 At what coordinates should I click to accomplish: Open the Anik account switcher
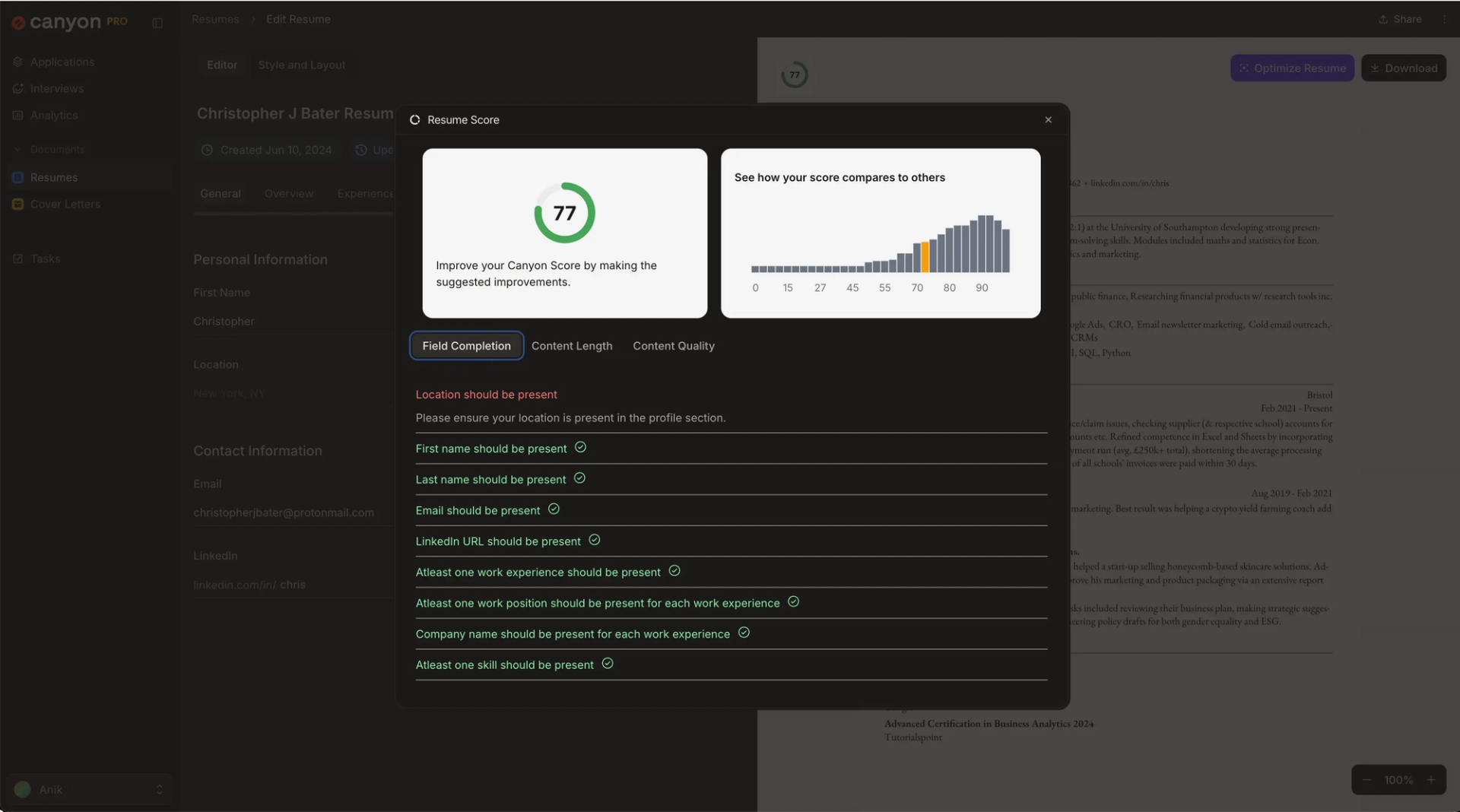click(x=89, y=790)
